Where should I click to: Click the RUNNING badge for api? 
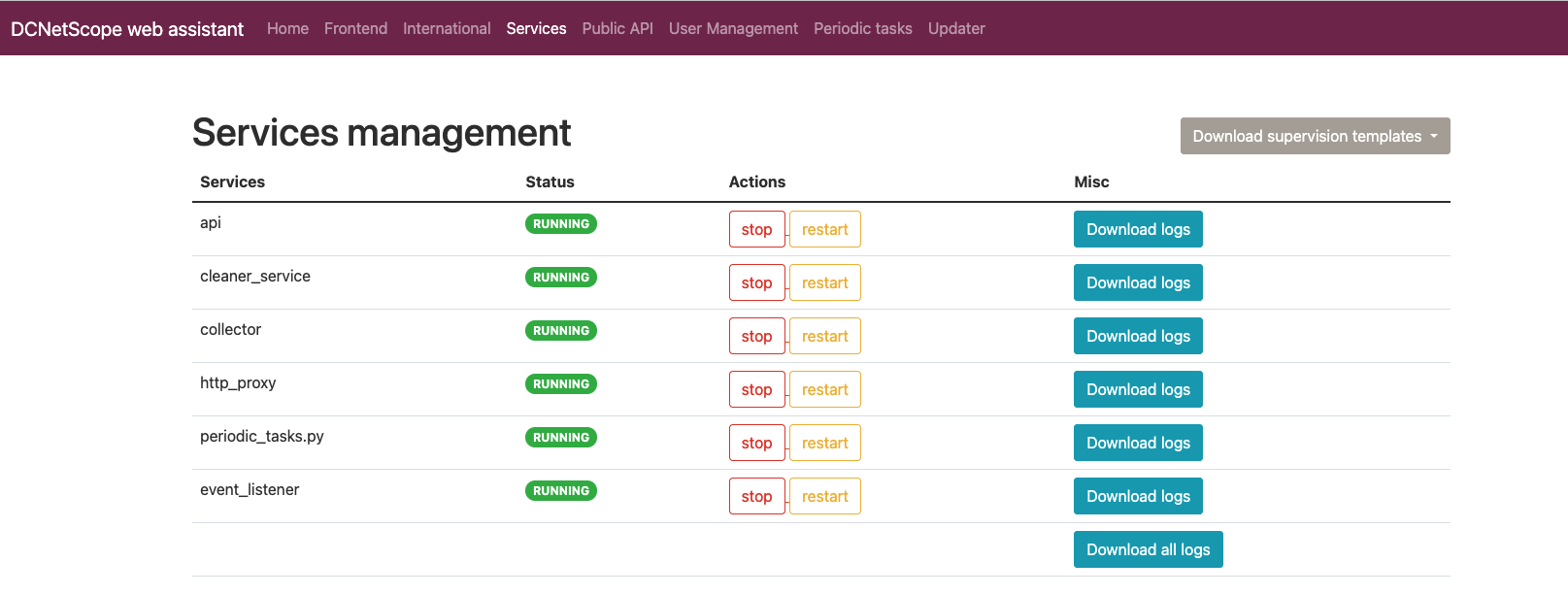pyautogui.click(x=561, y=224)
